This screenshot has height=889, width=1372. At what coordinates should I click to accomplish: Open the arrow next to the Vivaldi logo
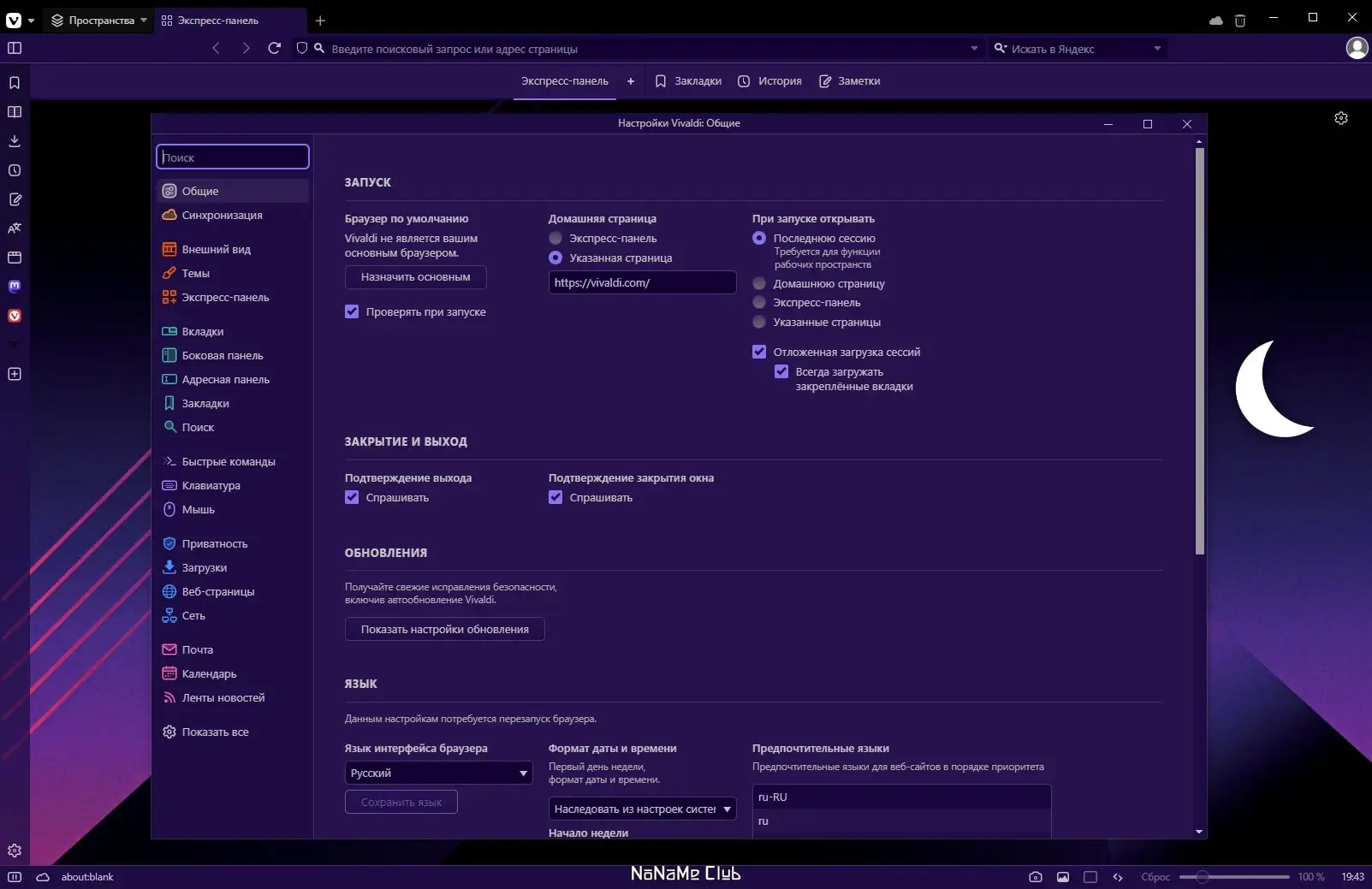point(31,21)
